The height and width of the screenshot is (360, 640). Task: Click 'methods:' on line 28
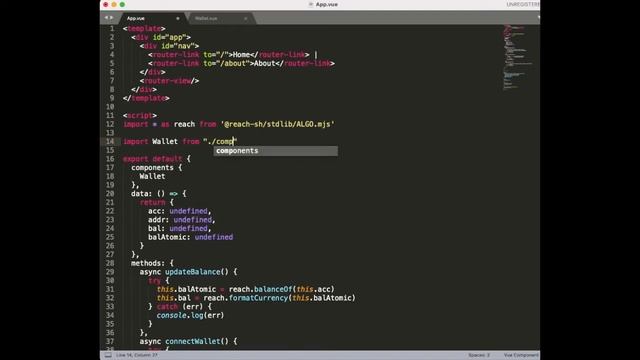(148, 263)
